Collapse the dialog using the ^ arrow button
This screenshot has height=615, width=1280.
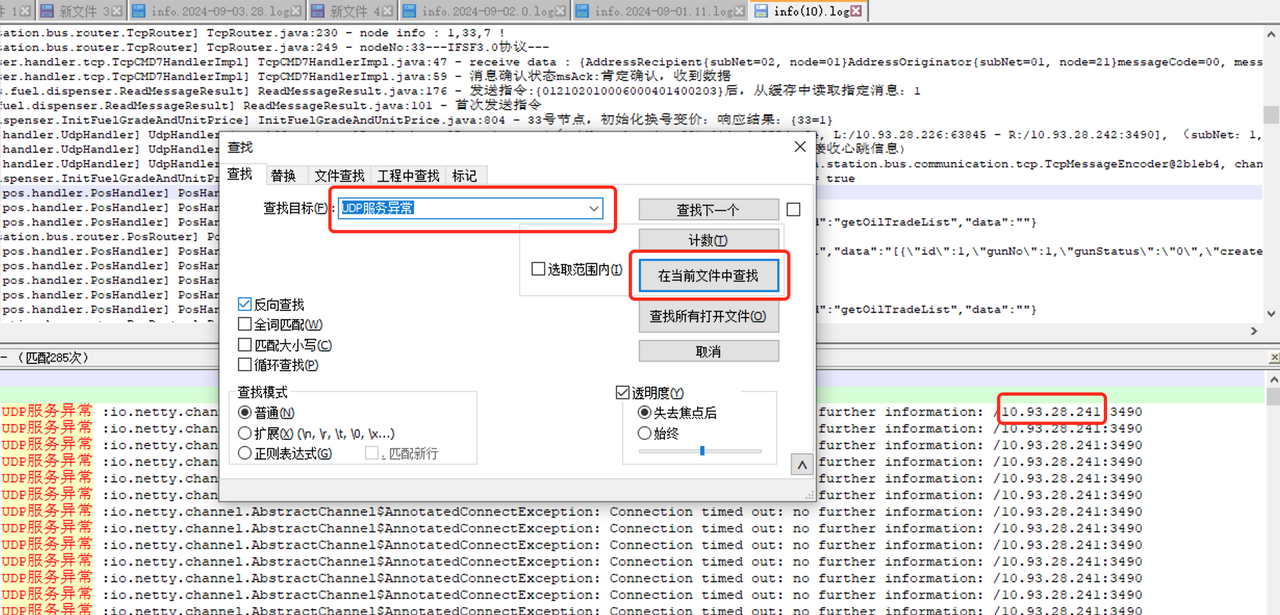click(x=800, y=465)
